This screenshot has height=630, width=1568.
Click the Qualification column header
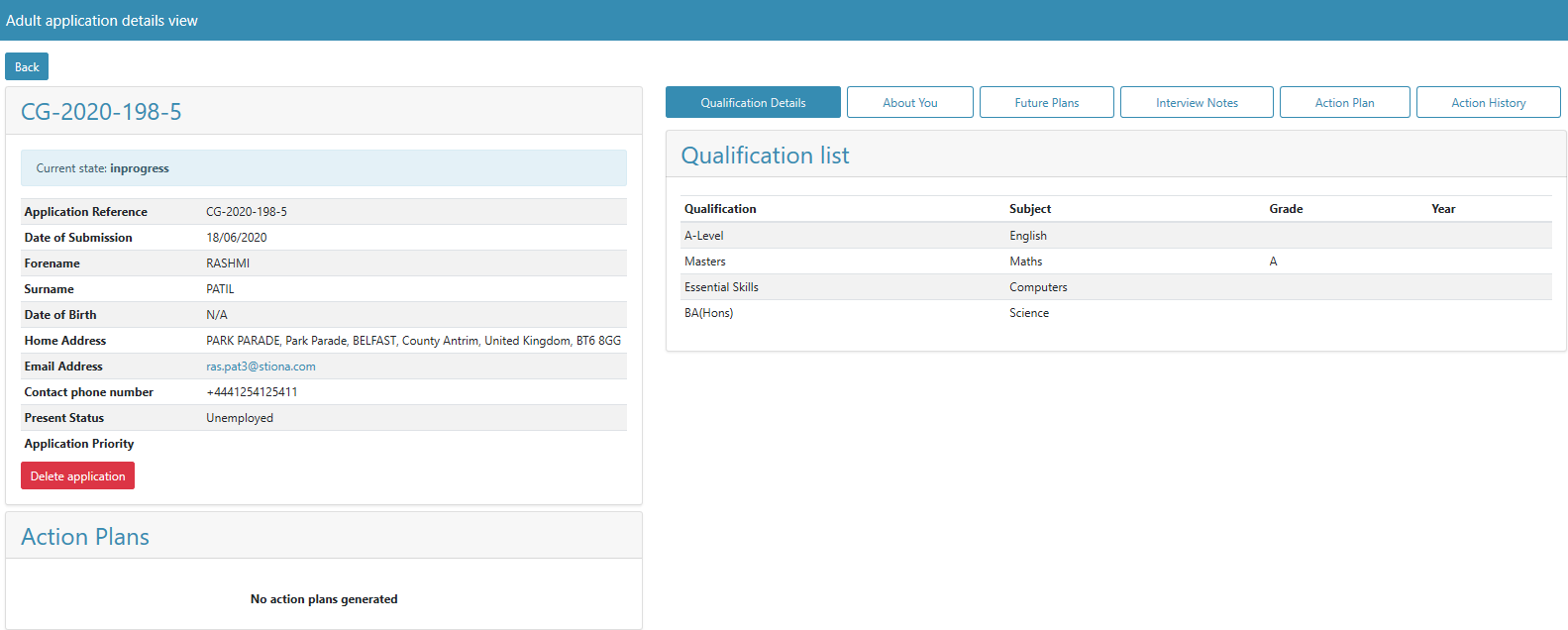tap(720, 209)
